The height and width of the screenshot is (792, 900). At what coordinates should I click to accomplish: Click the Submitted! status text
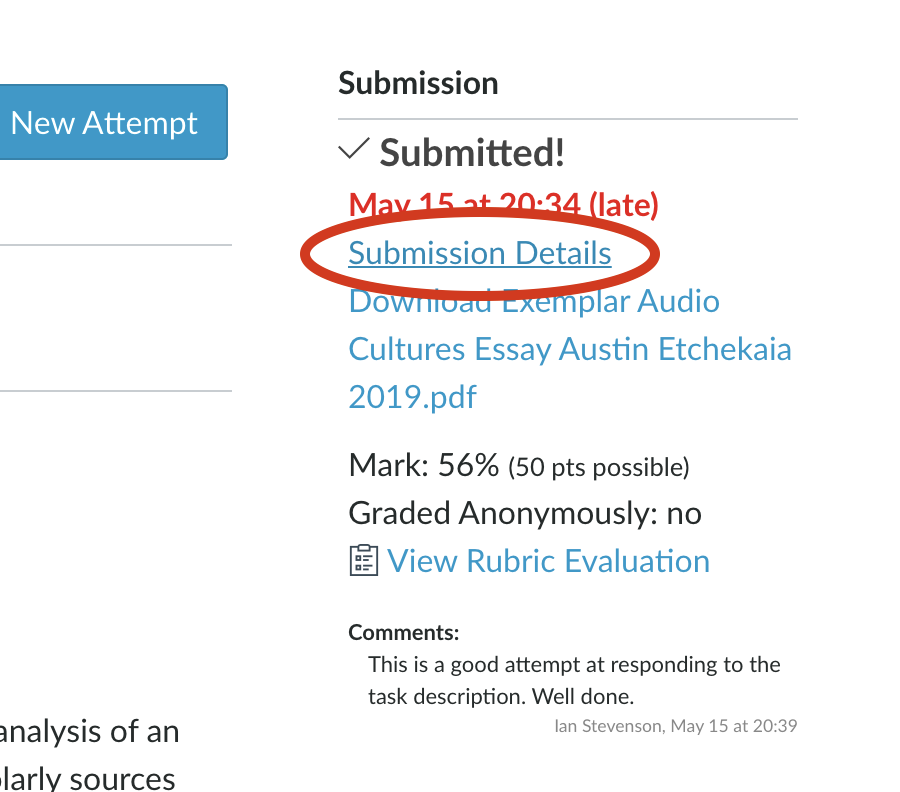click(x=472, y=152)
